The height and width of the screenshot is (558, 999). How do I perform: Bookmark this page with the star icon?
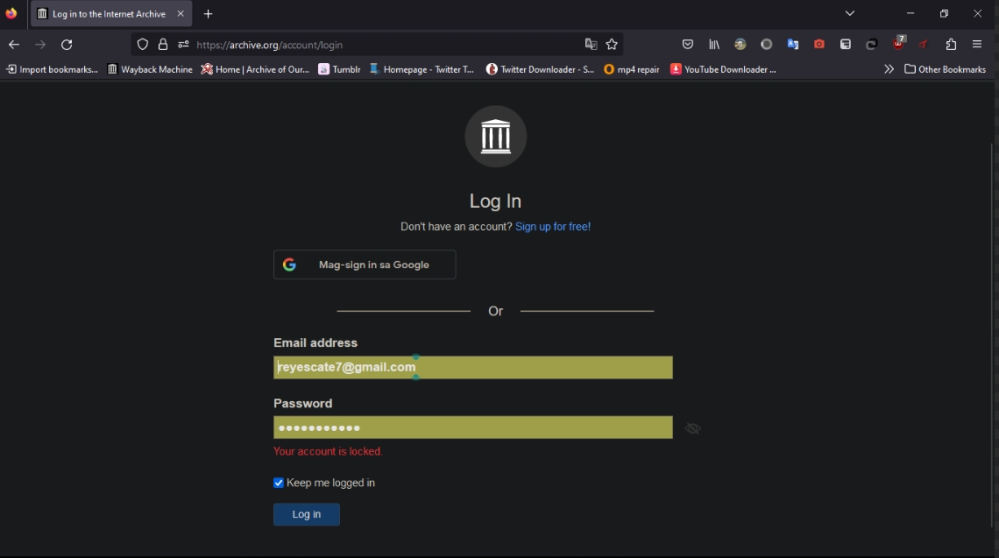[x=612, y=44]
